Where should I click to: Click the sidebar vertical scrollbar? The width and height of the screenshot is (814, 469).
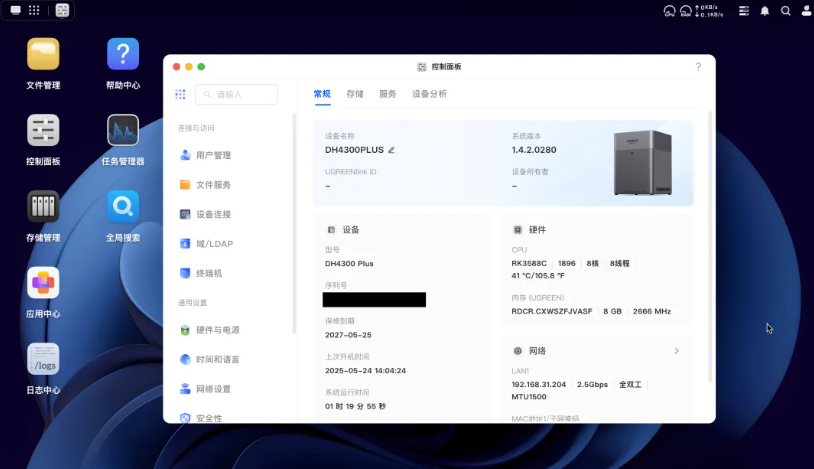294,223
